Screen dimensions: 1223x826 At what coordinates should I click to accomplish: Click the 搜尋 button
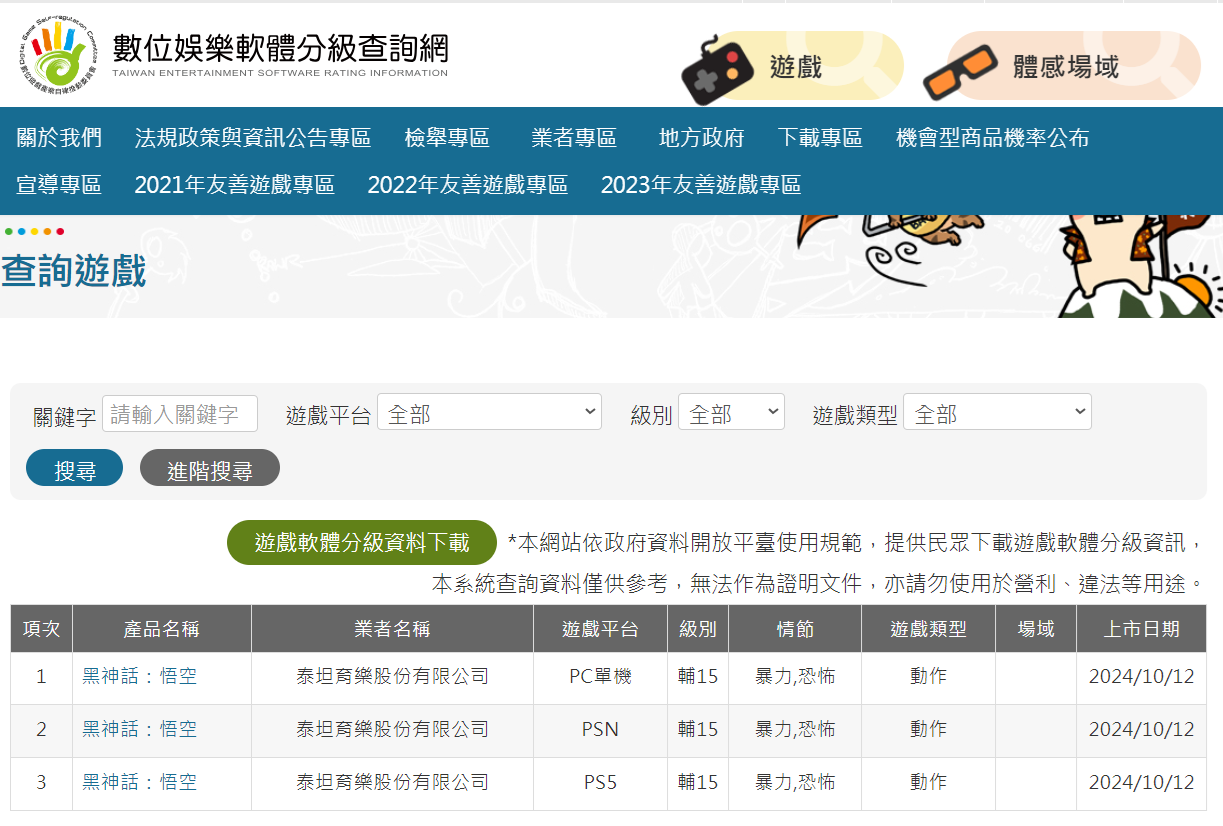coord(75,469)
